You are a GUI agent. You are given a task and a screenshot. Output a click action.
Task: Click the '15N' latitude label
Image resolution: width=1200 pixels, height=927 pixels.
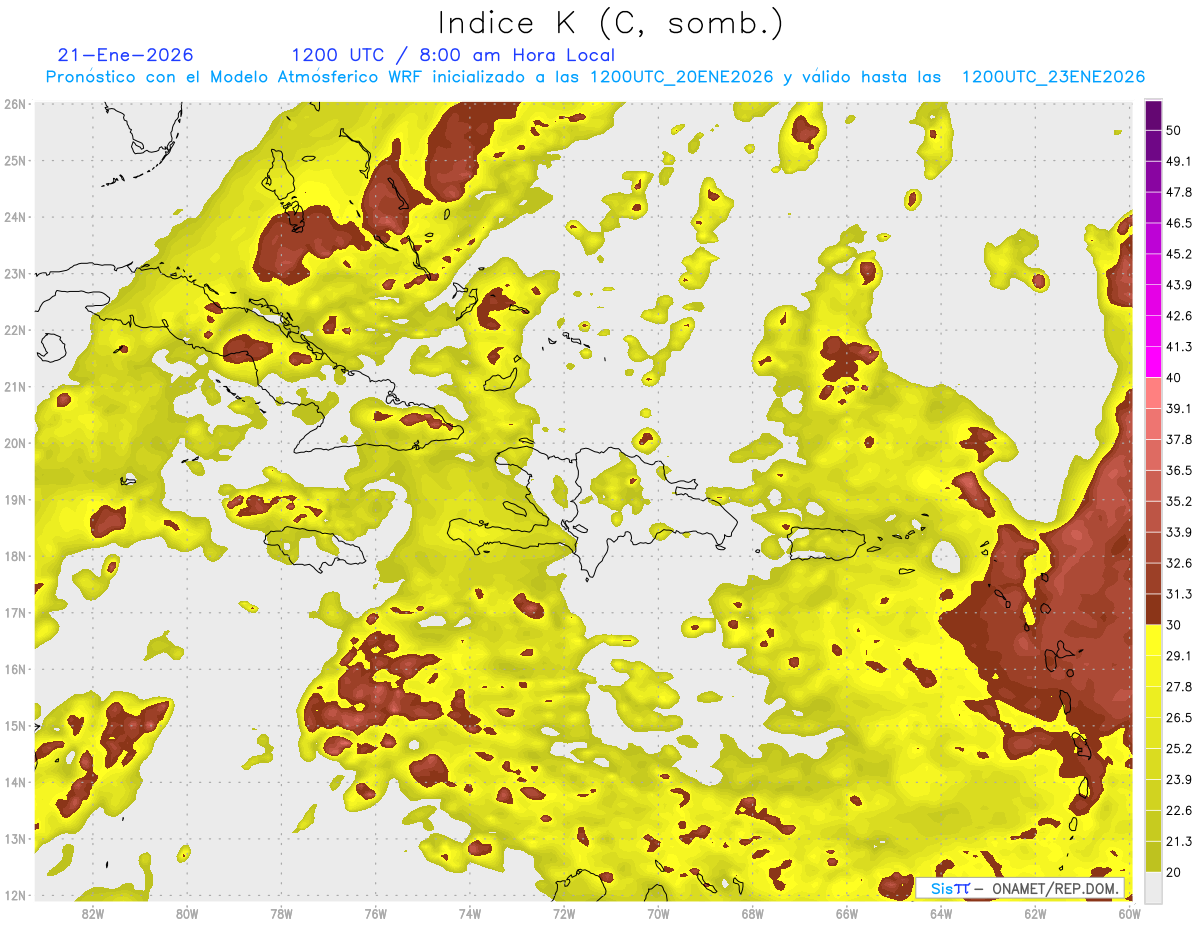15,726
